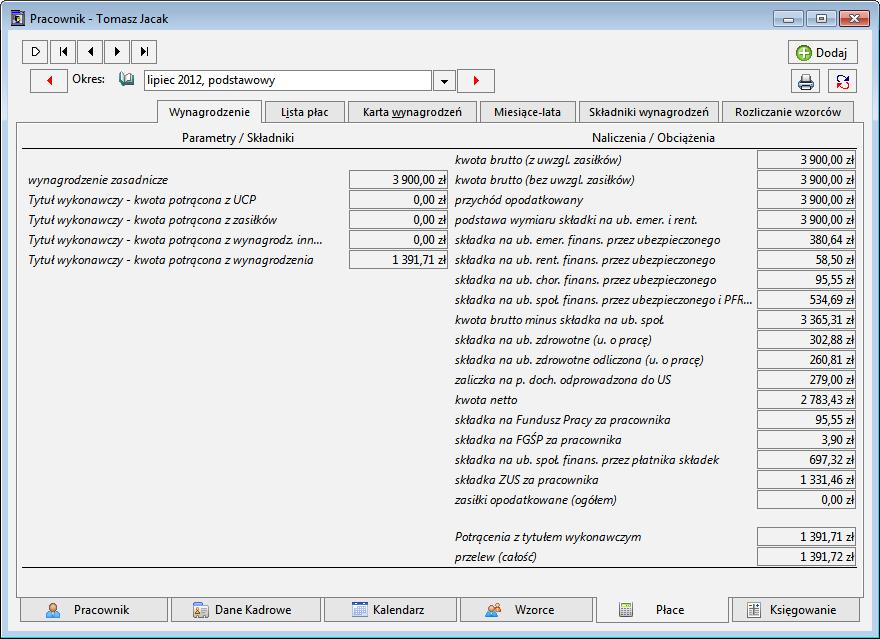Image resolution: width=880 pixels, height=639 pixels.
Task: Click the składka ZUS za pracownika value
Action: 806,480
